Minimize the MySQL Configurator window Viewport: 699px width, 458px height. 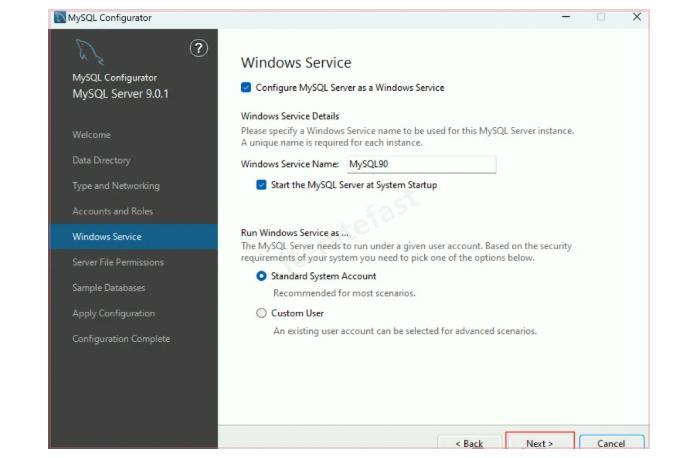(566, 17)
